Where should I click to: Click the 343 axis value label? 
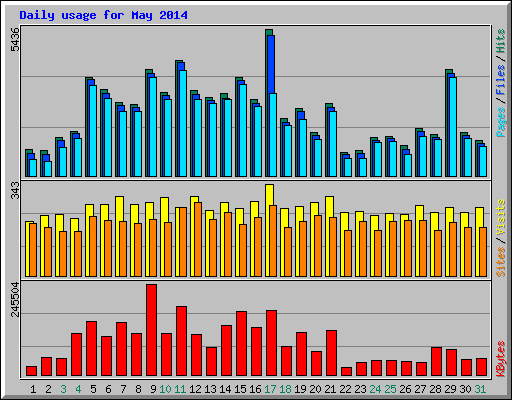point(15,190)
